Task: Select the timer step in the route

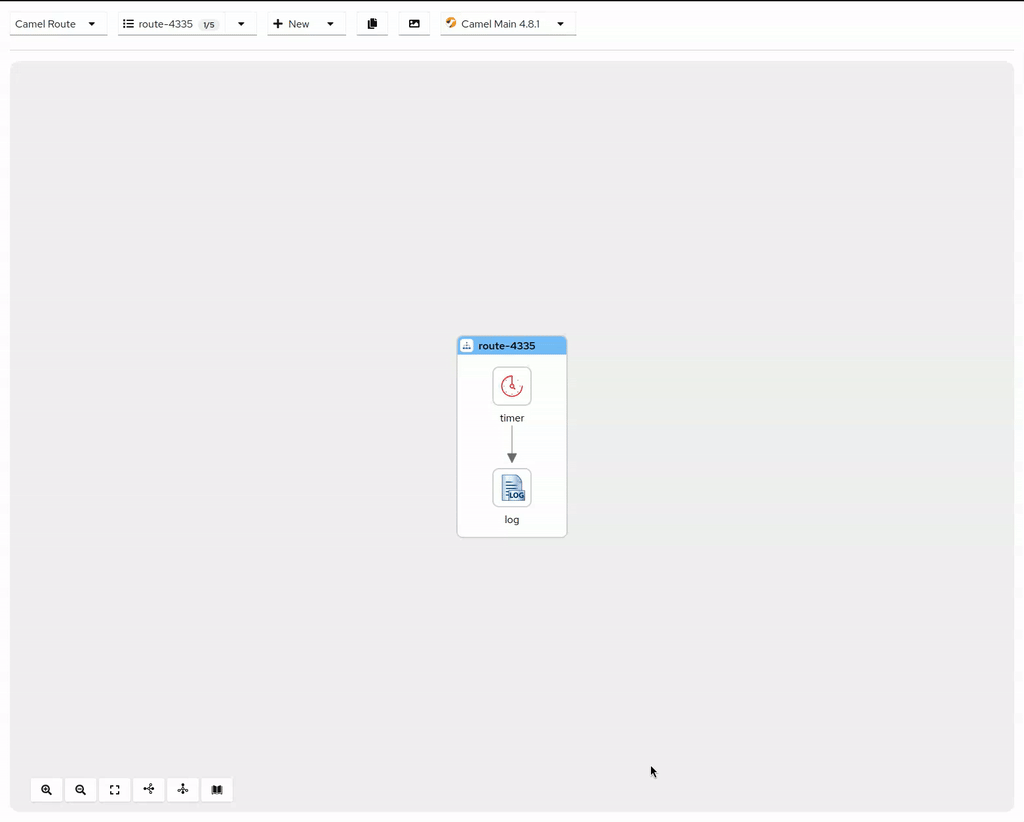Action: pos(511,386)
